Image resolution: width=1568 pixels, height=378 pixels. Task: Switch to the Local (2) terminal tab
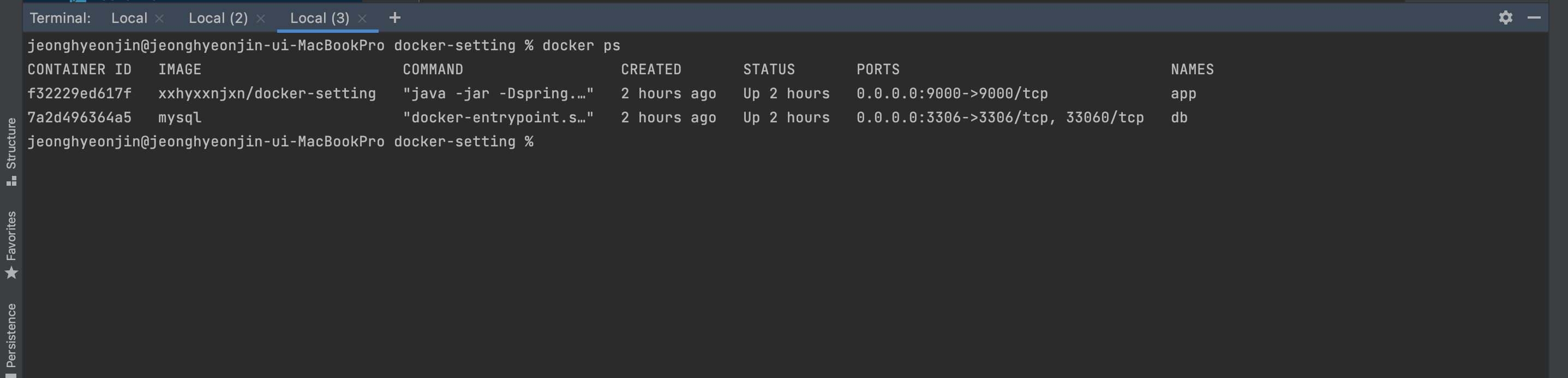tap(218, 18)
